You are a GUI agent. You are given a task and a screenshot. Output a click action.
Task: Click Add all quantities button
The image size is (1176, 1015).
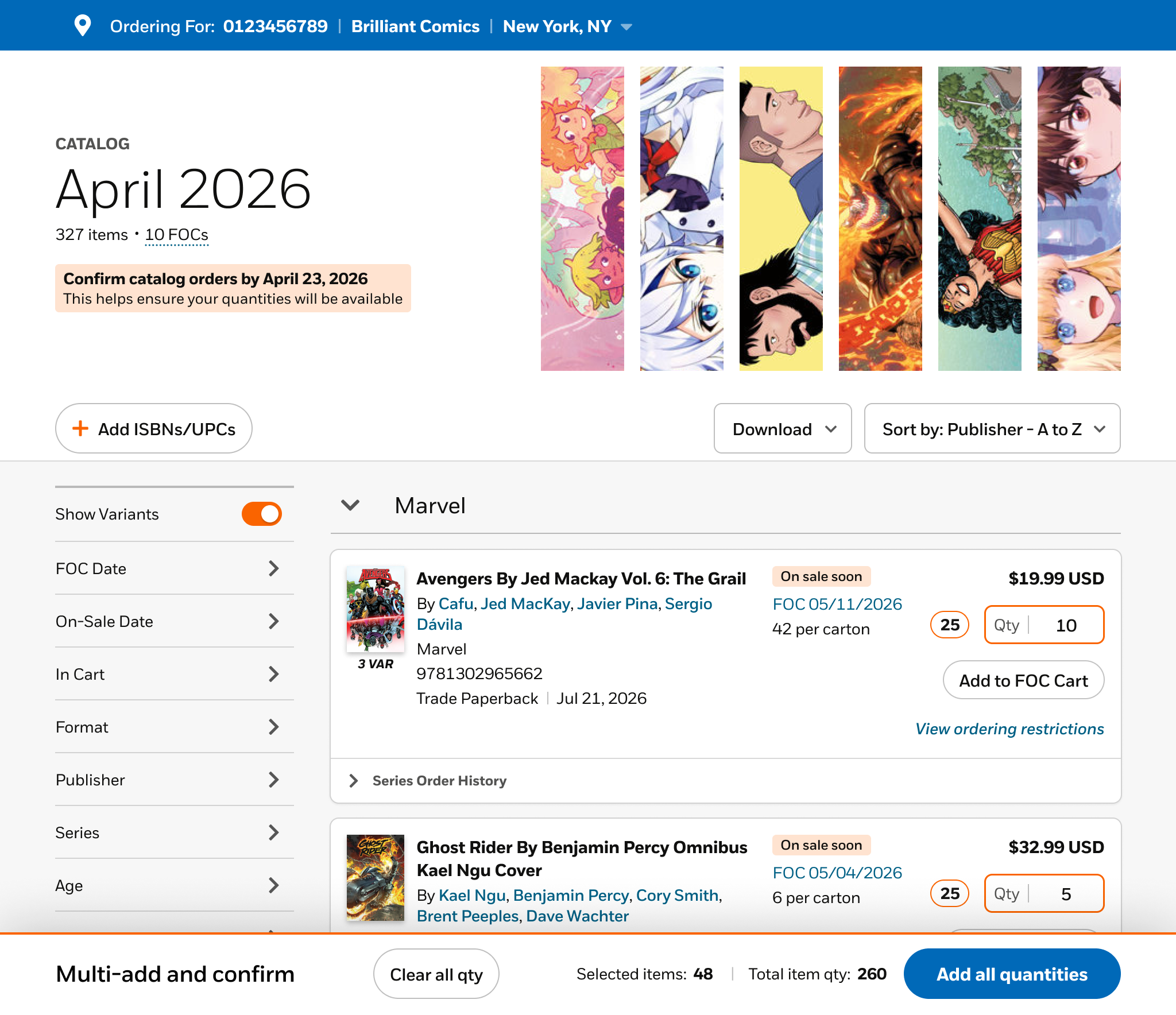(x=1012, y=974)
